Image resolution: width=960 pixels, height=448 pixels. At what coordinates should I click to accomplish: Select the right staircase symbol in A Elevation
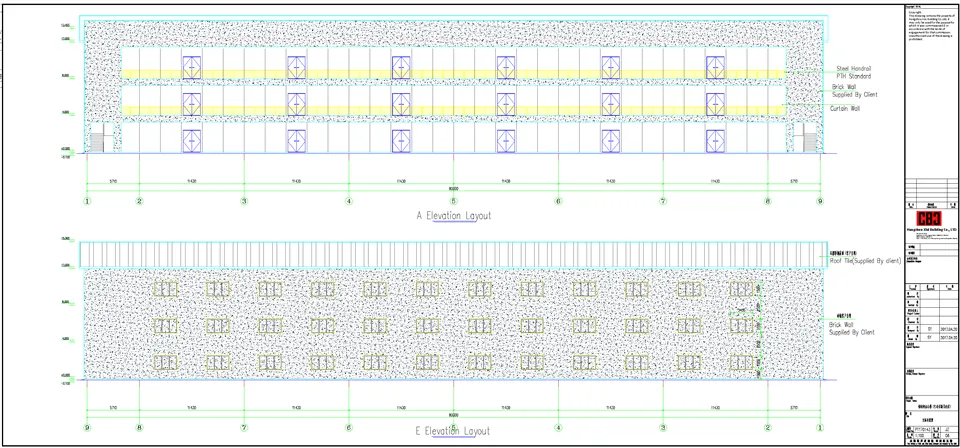coord(811,142)
